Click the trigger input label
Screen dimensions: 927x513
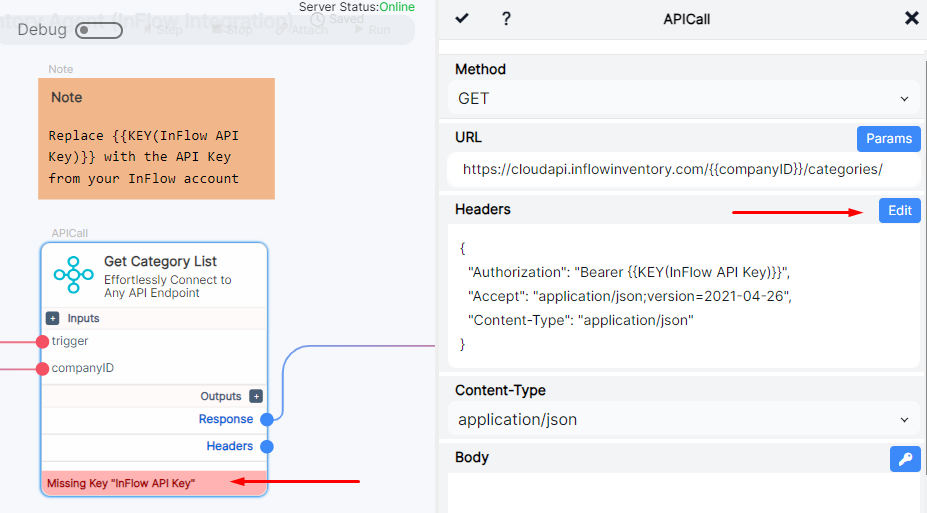70,341
